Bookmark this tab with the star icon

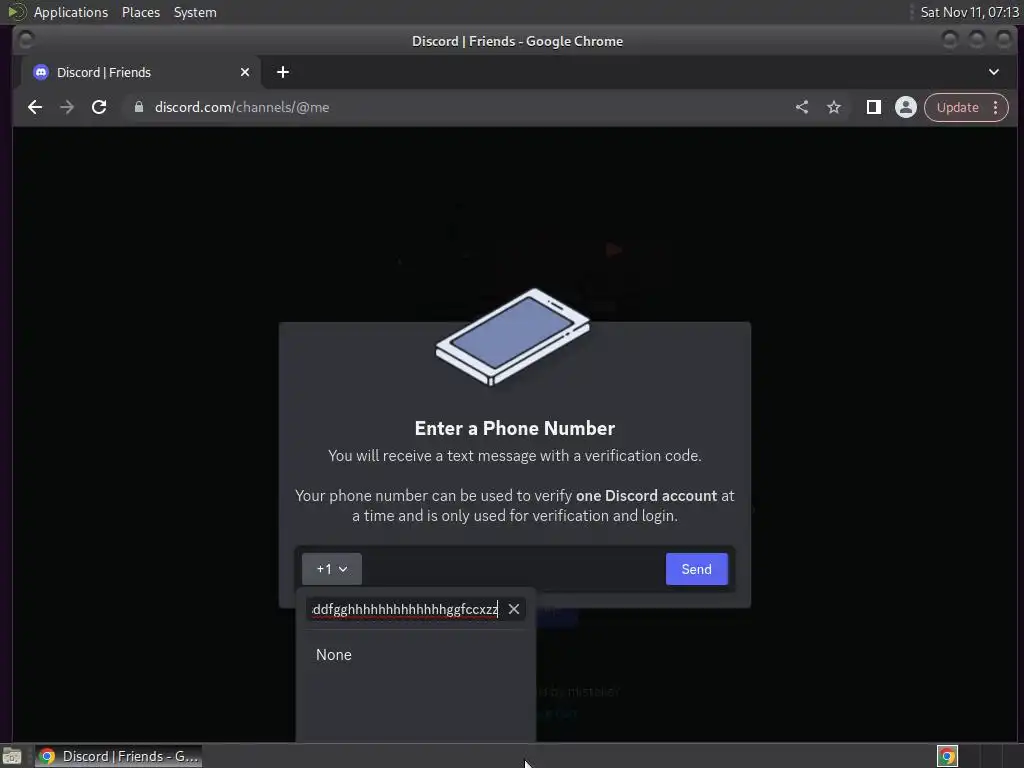pos(834,107)
